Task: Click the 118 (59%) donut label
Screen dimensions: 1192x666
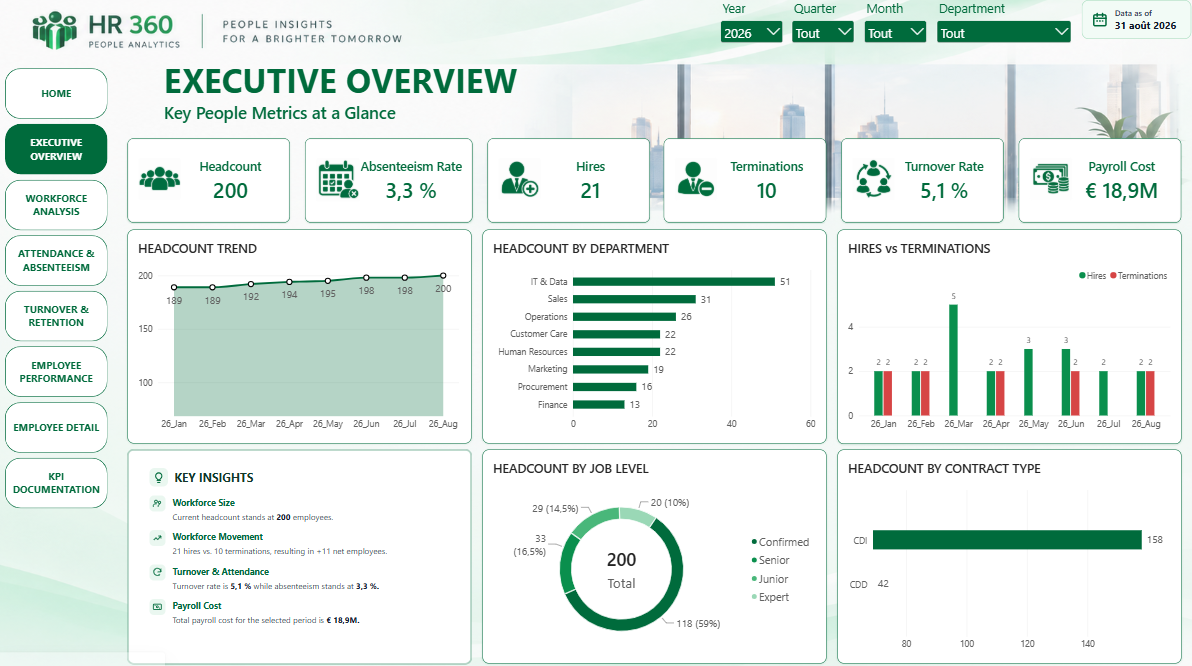Action: [698, 623]
